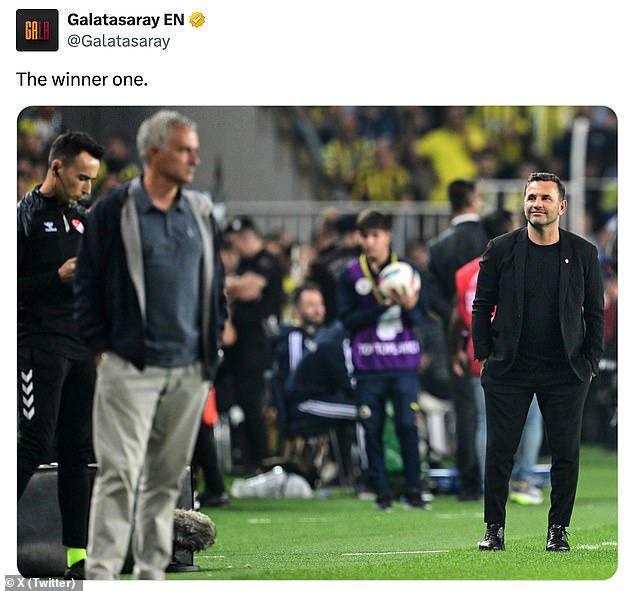The image size is (634, 591).
Task: Click the © X (Twitter) credit label
Action: [42, 583]
